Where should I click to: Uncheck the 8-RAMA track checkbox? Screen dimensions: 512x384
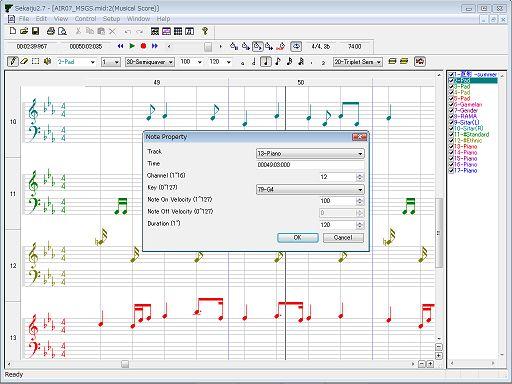(451, 116)
